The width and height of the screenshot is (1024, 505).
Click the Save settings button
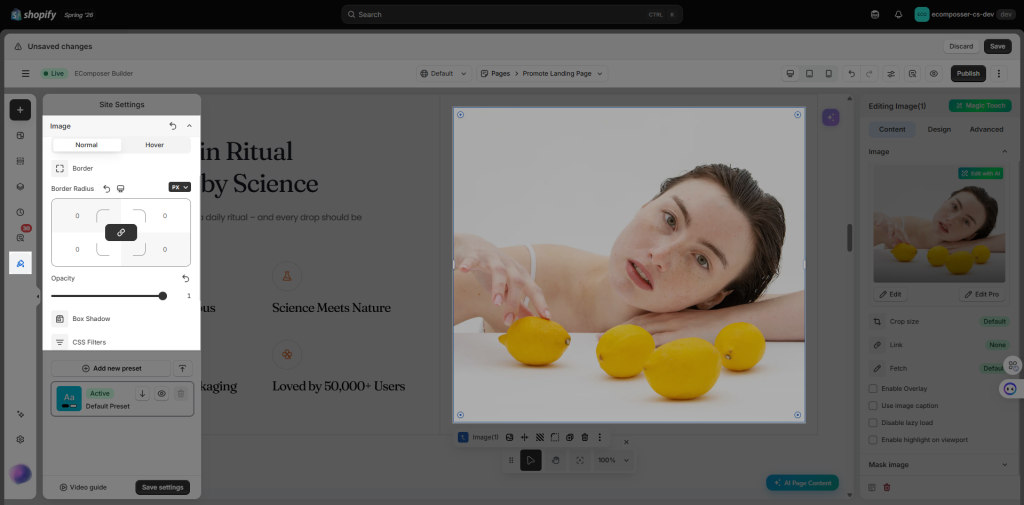tap(163, 487)
